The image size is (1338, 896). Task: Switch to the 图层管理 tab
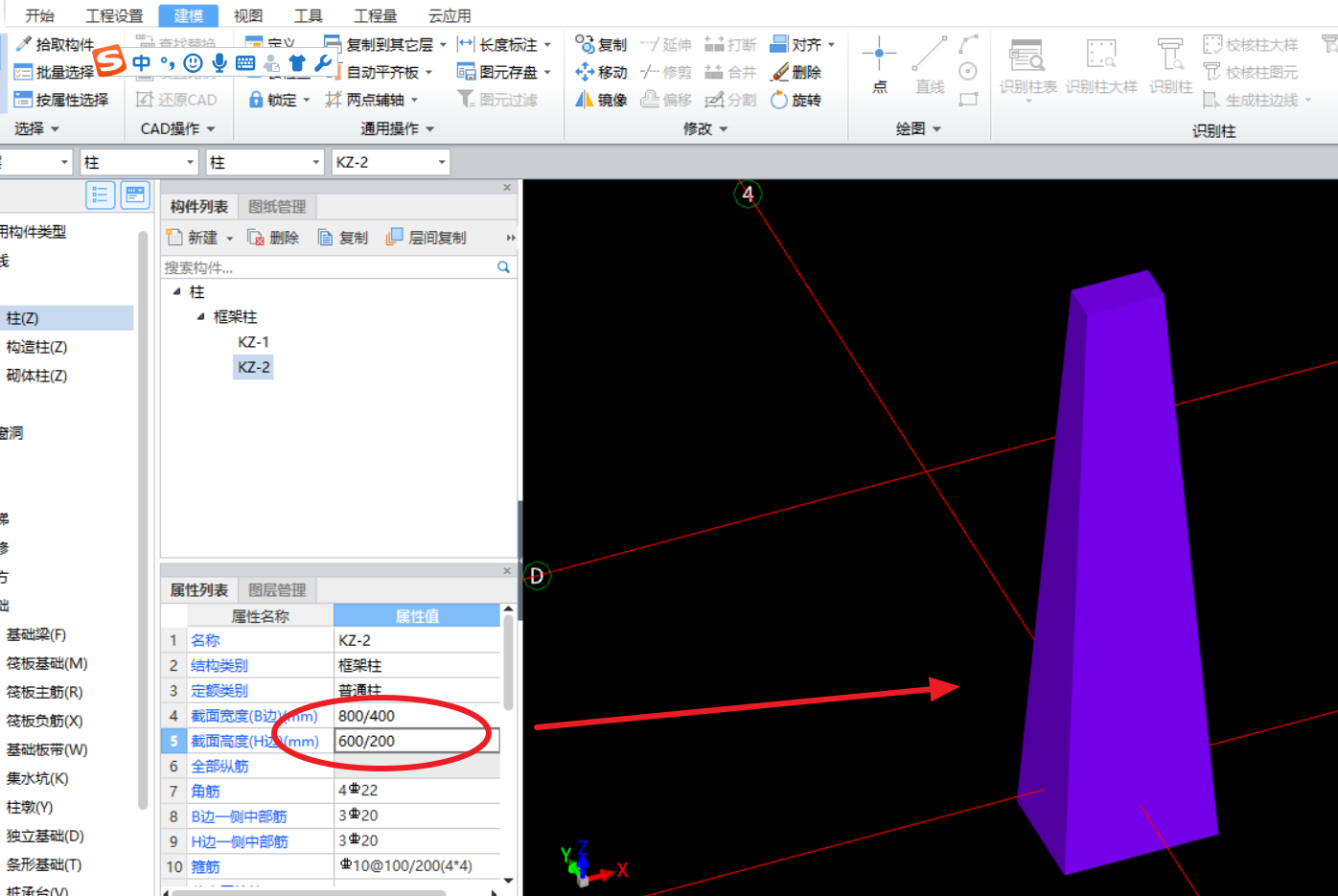277,590
